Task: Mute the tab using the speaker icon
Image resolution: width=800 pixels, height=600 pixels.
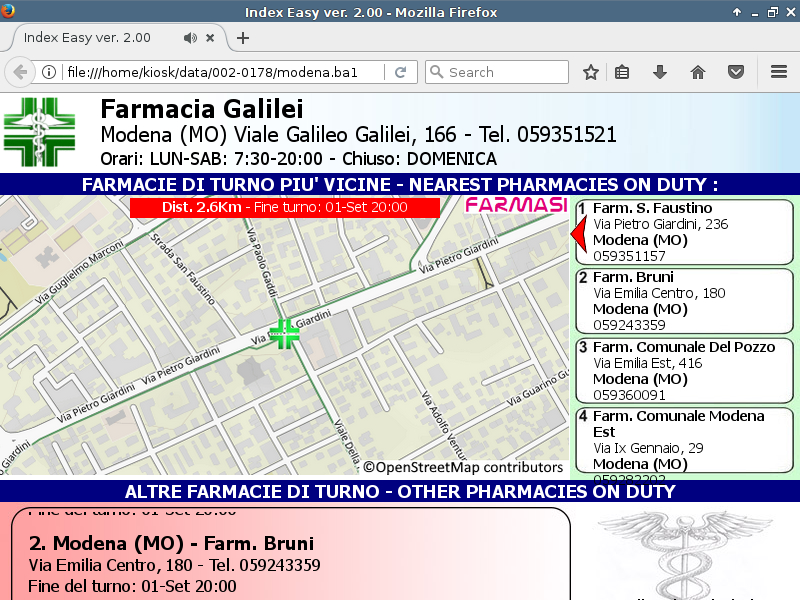Action: tap(190, 38)
